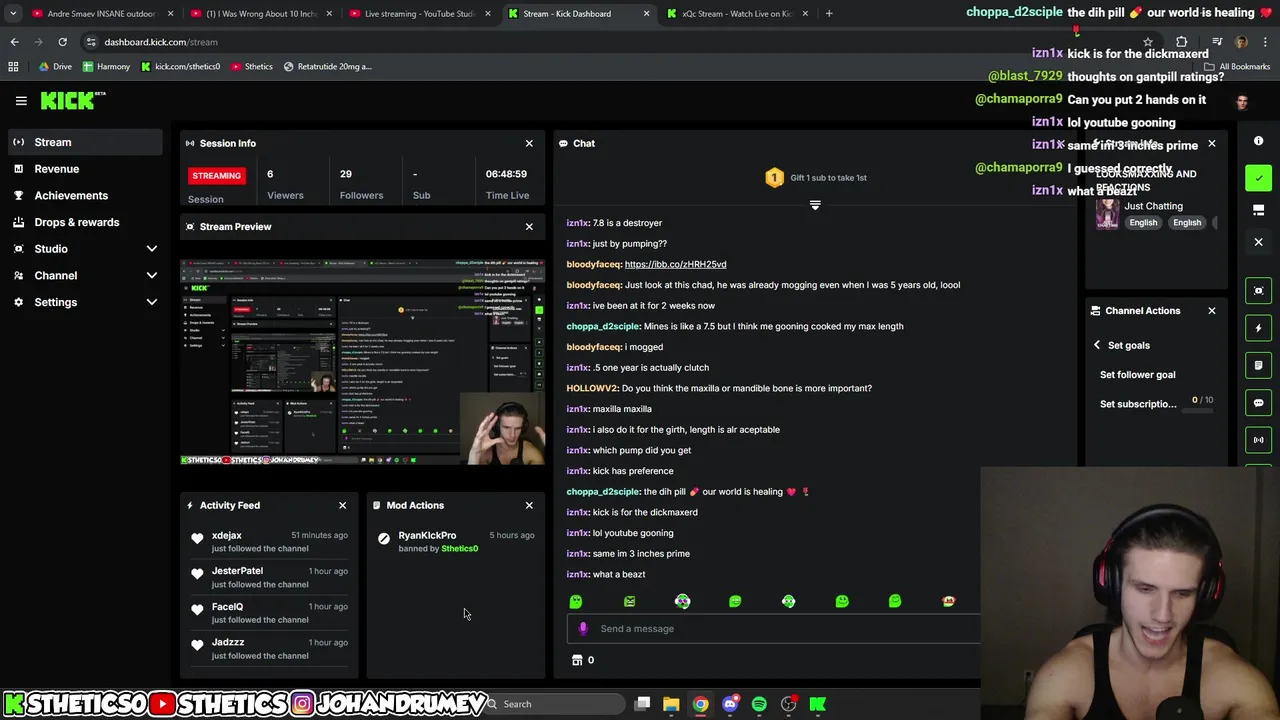Insert the red-hat emote
Screen dimensions: 1280x720
coord(948,601)
